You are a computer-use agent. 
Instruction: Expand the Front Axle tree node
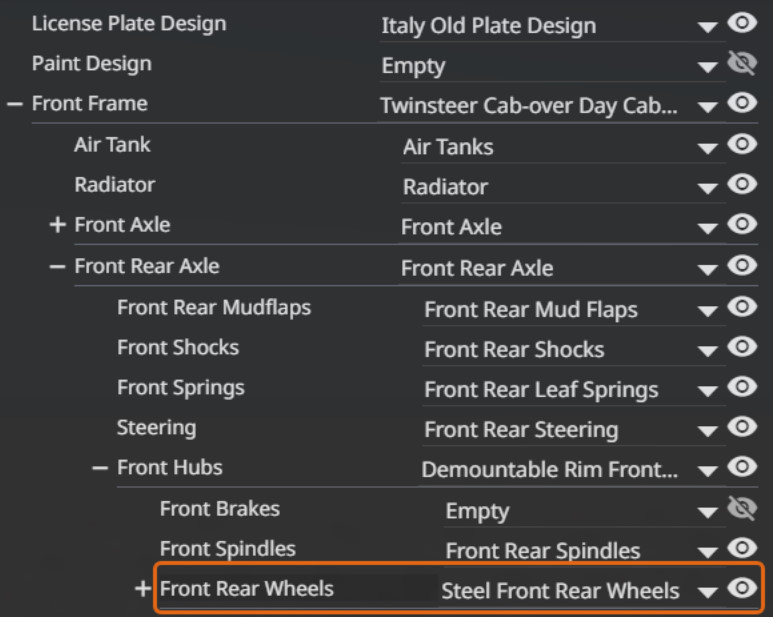pyautogui.click(x=57, y=226)
